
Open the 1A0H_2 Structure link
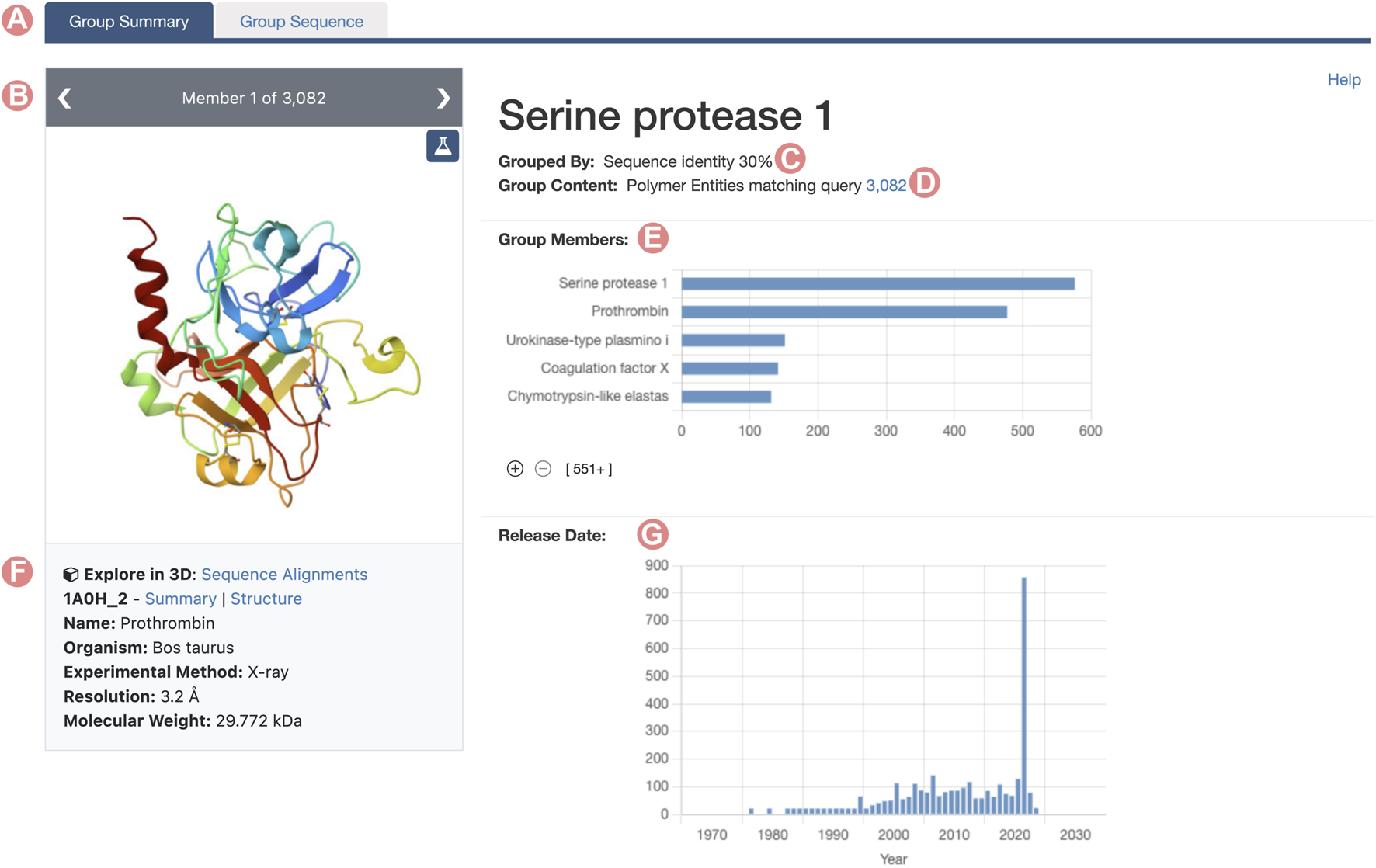(x=266, y=599)
